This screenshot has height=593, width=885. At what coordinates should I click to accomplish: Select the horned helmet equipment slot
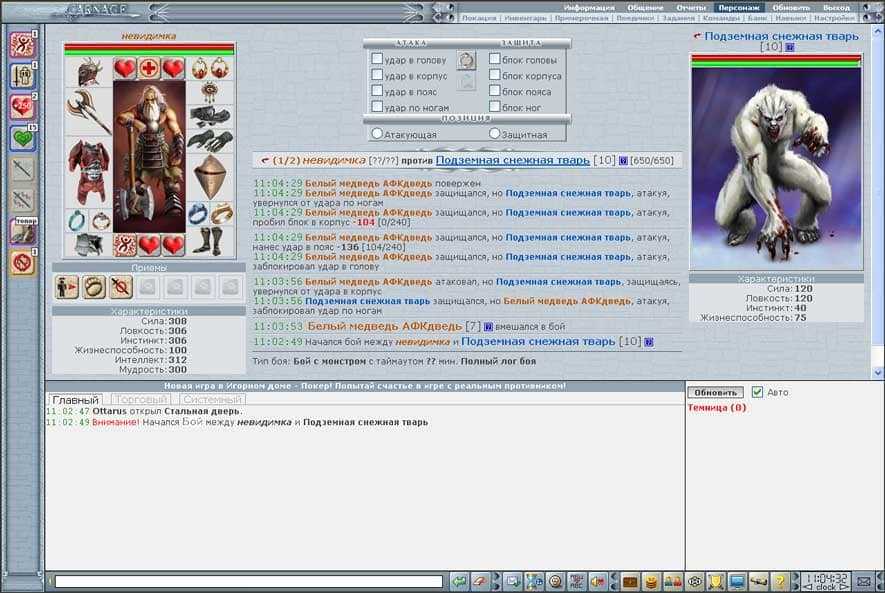point(89,70)
